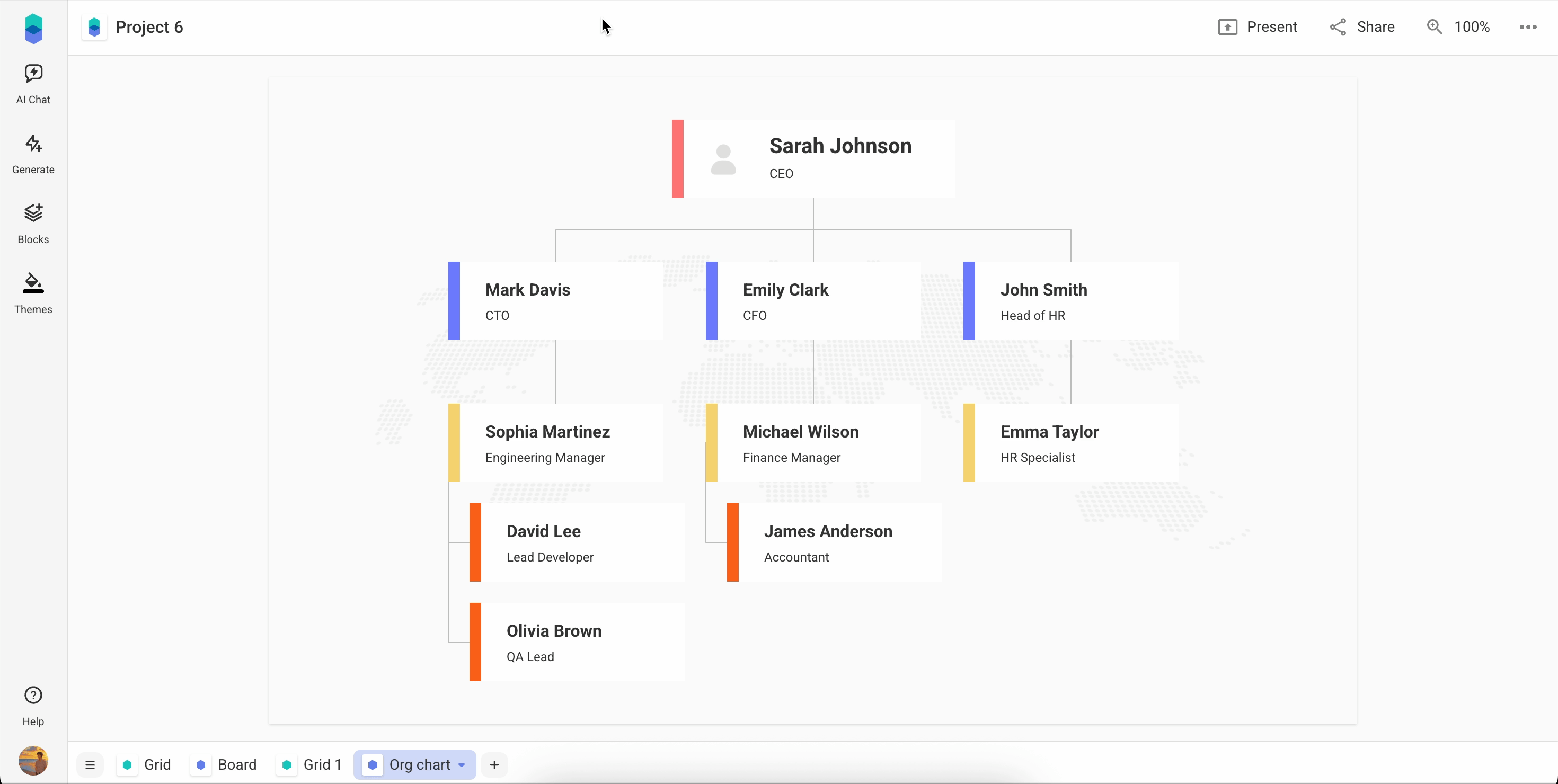1558x784 pixels.
Task: Click the Present button
Action: pos(1259,26)
